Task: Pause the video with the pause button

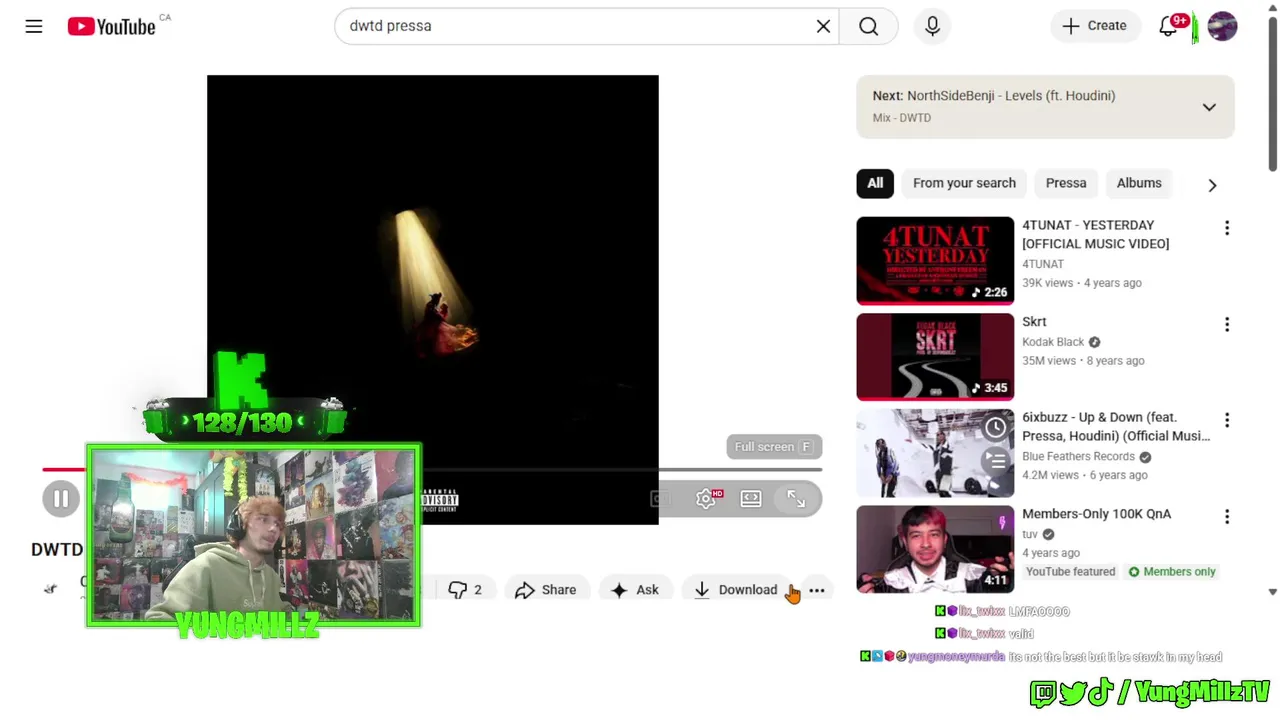Action: pyautogui.click(x=61, y=498)
